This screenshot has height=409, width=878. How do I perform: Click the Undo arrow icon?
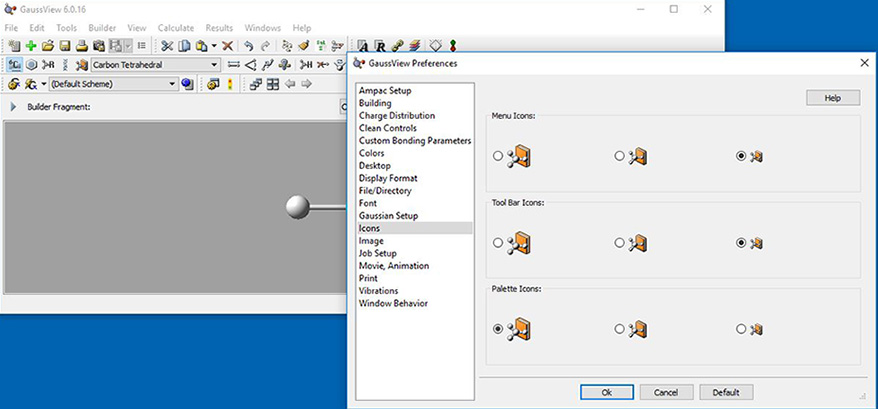248,46
